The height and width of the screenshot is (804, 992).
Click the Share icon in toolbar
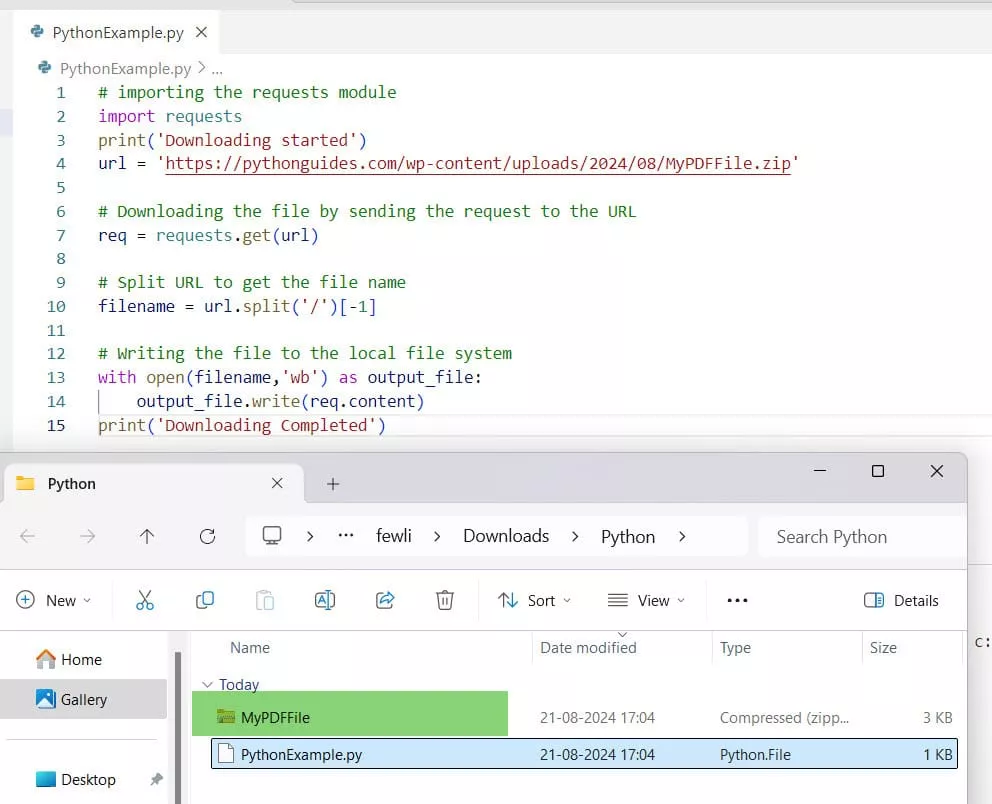point(385,600)
